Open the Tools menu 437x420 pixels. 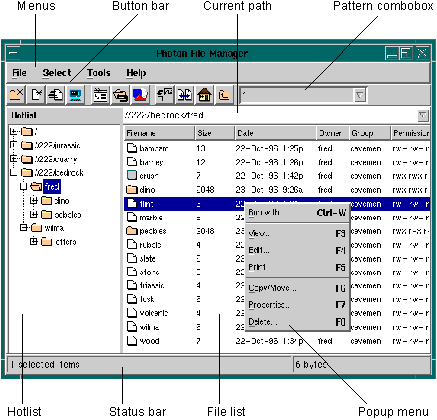(98, 73)
